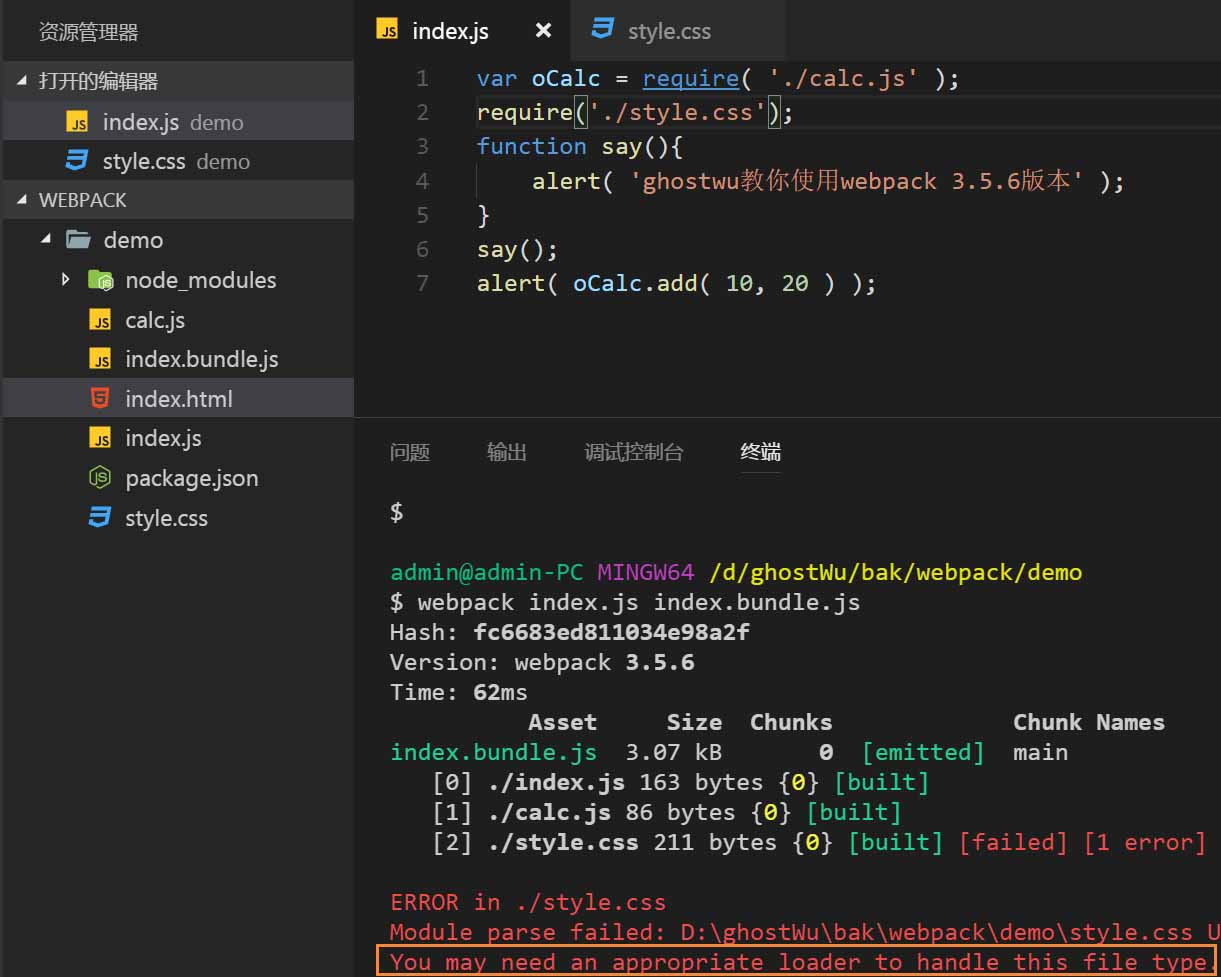Screen dimensions: 1221x977
Task: Click the HTML5 icon beside index.html
Action: (100, 398)
